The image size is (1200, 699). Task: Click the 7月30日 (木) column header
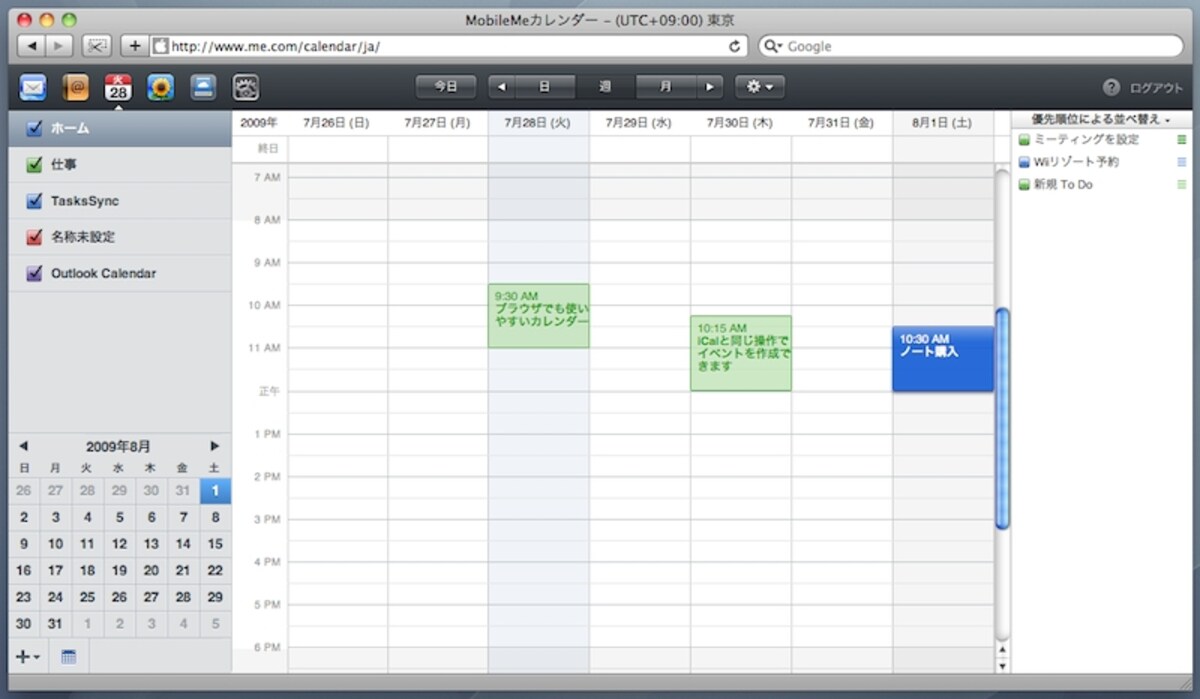pyautogui.click(x=740, y=122)
